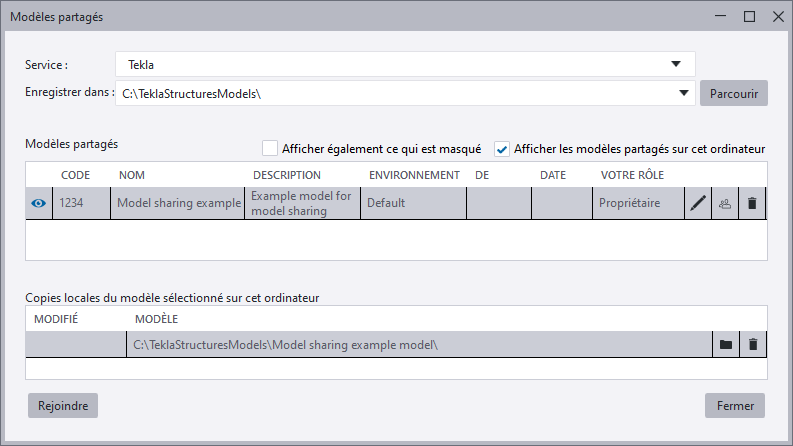
Task: Enable 'Afficher également ce qui est masqué' checkbox
Action: tap(270, 149)
